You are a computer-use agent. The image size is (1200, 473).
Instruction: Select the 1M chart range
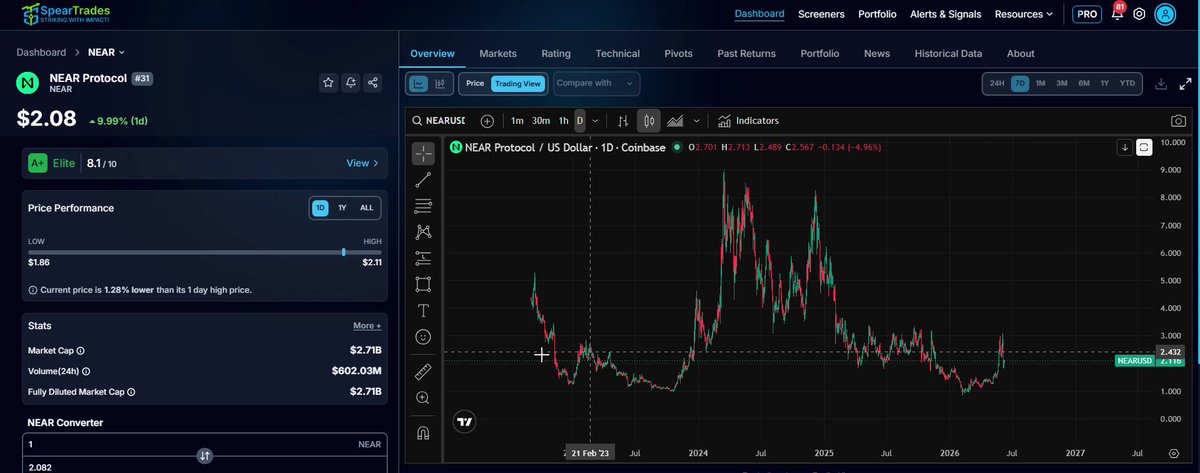pyautogui.click(x=1040, y=84)
